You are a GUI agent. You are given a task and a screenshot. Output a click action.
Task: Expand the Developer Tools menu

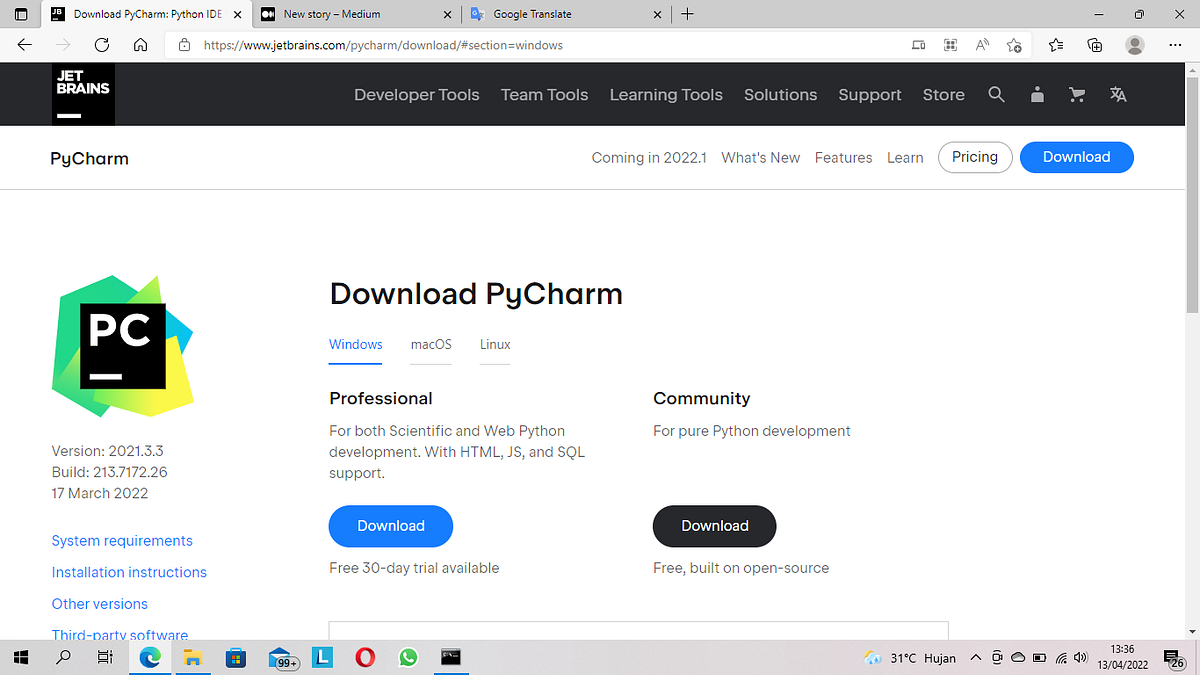[x=416, y=94]
